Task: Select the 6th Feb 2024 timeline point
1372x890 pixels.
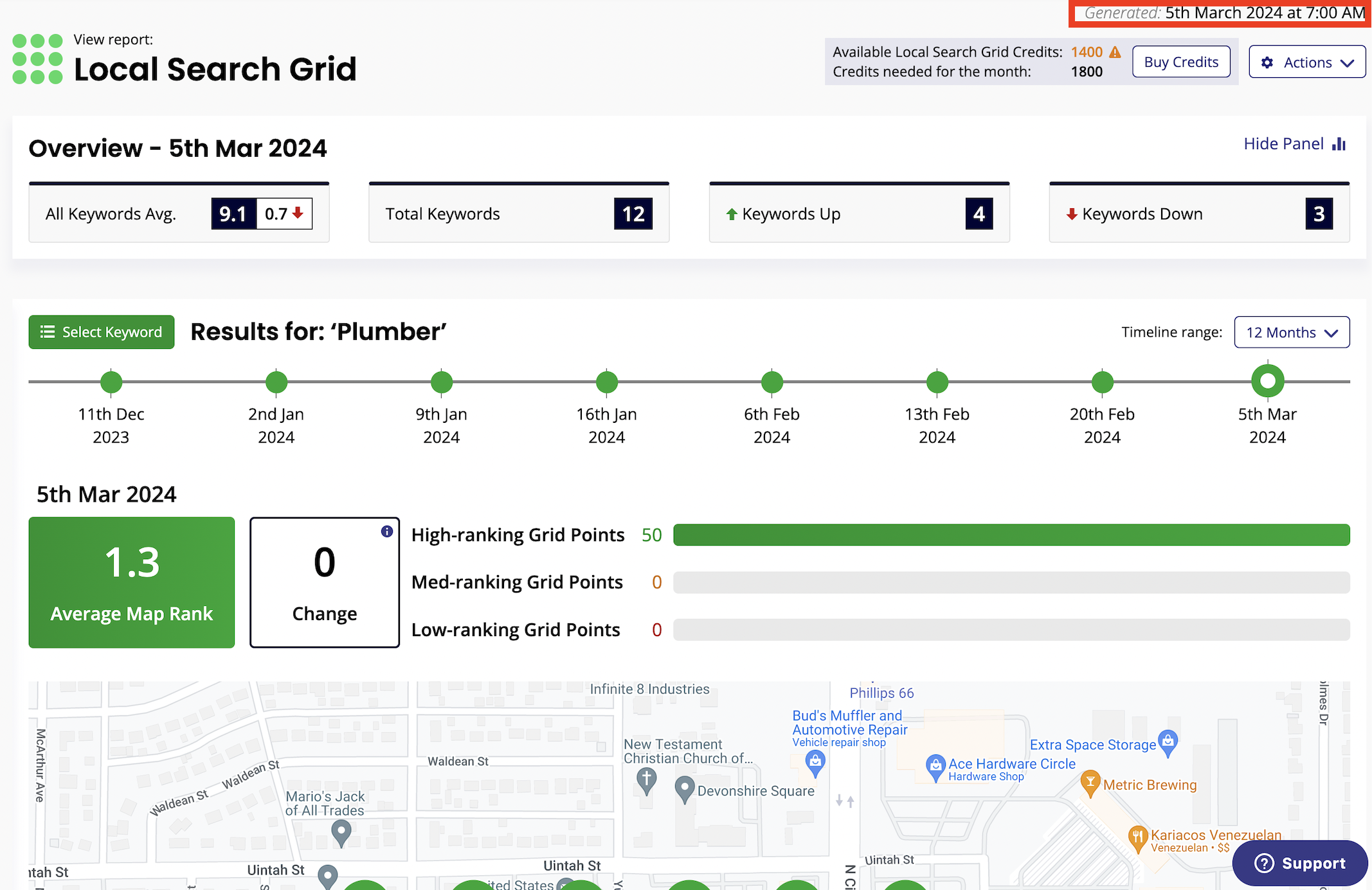Action: [x=772, y=382]
